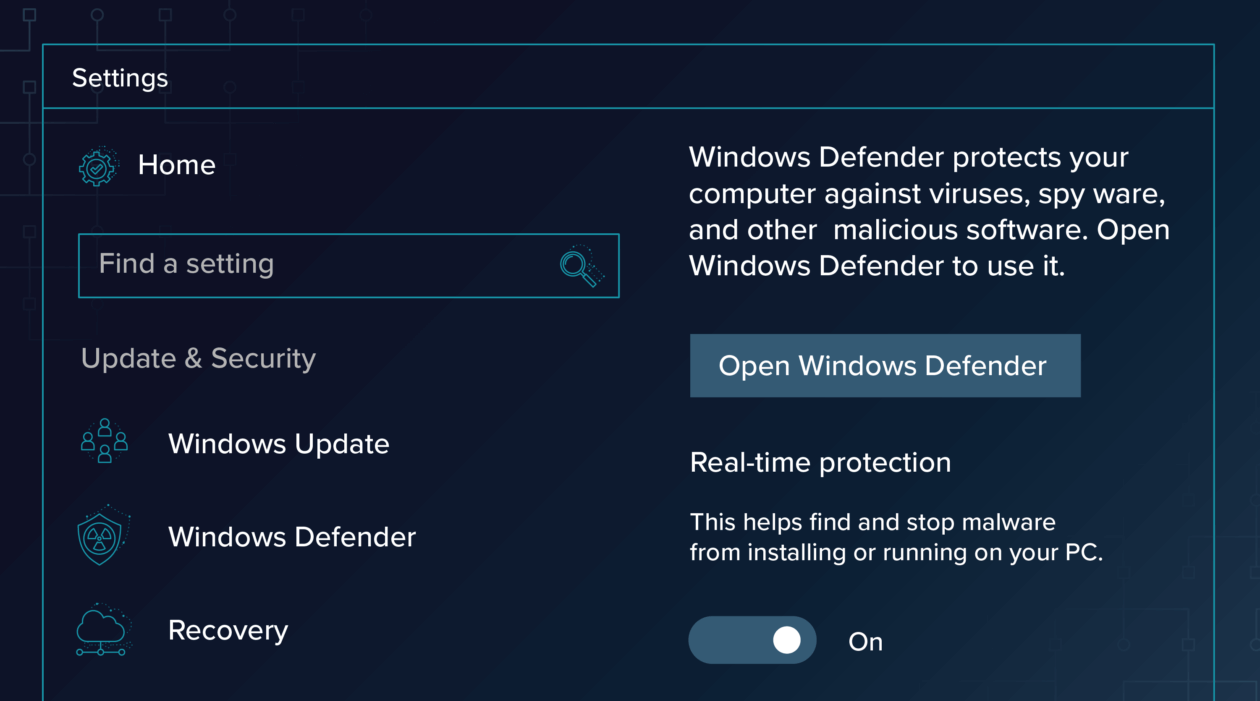Open the Recovery settings section
The height and width of the screenshot is (701, 1260).
click(x=228, y=630)
